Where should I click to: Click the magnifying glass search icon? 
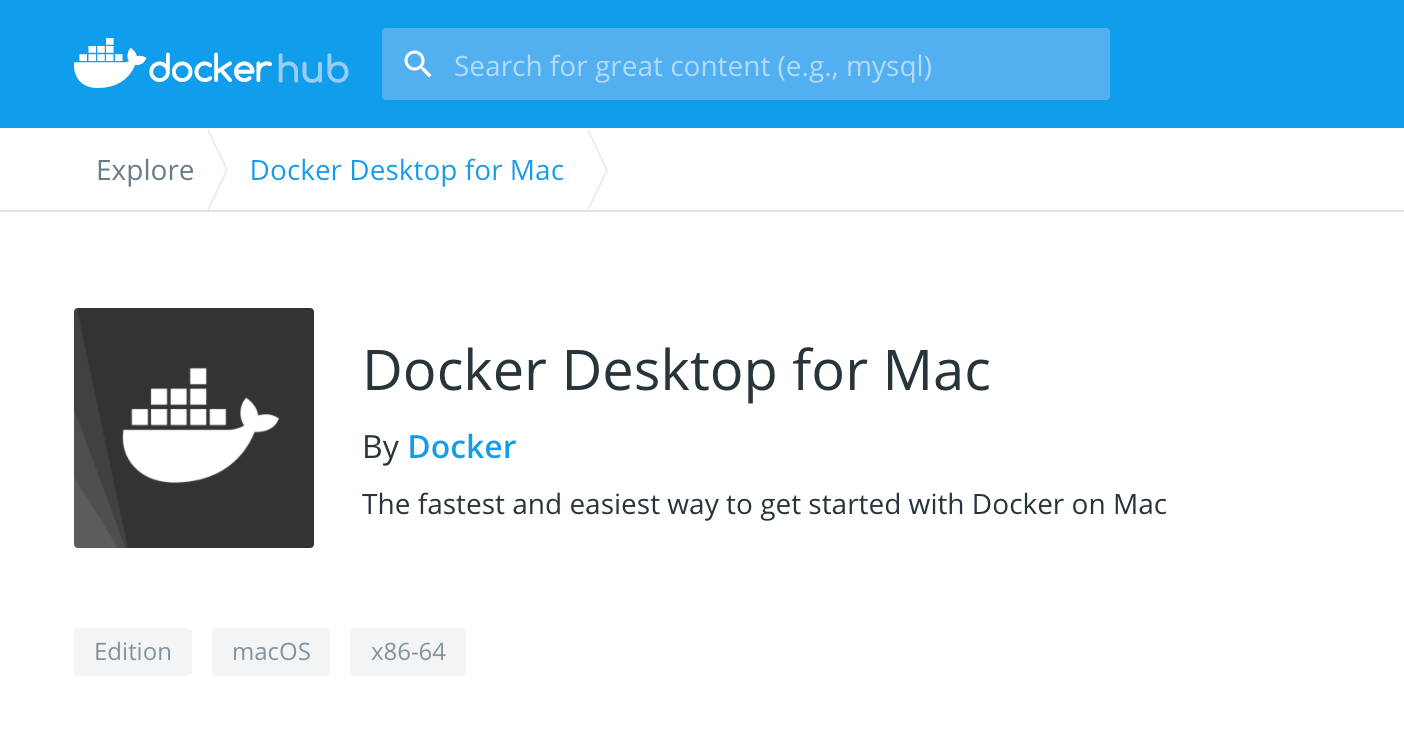[x=418, y=65]
